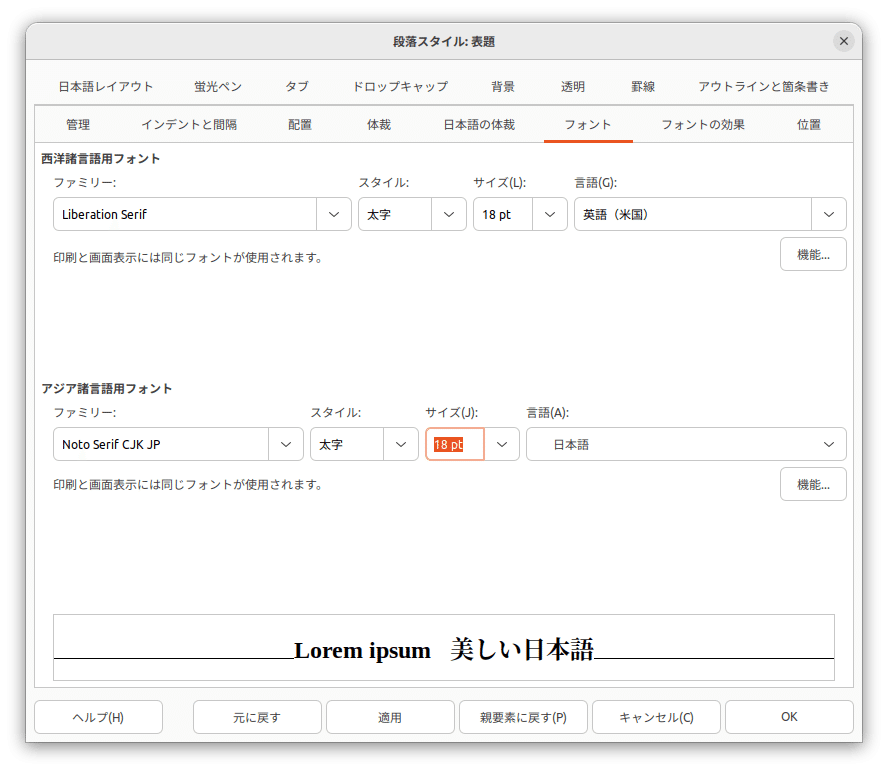Confirm with the OK button

click(789, 717)
